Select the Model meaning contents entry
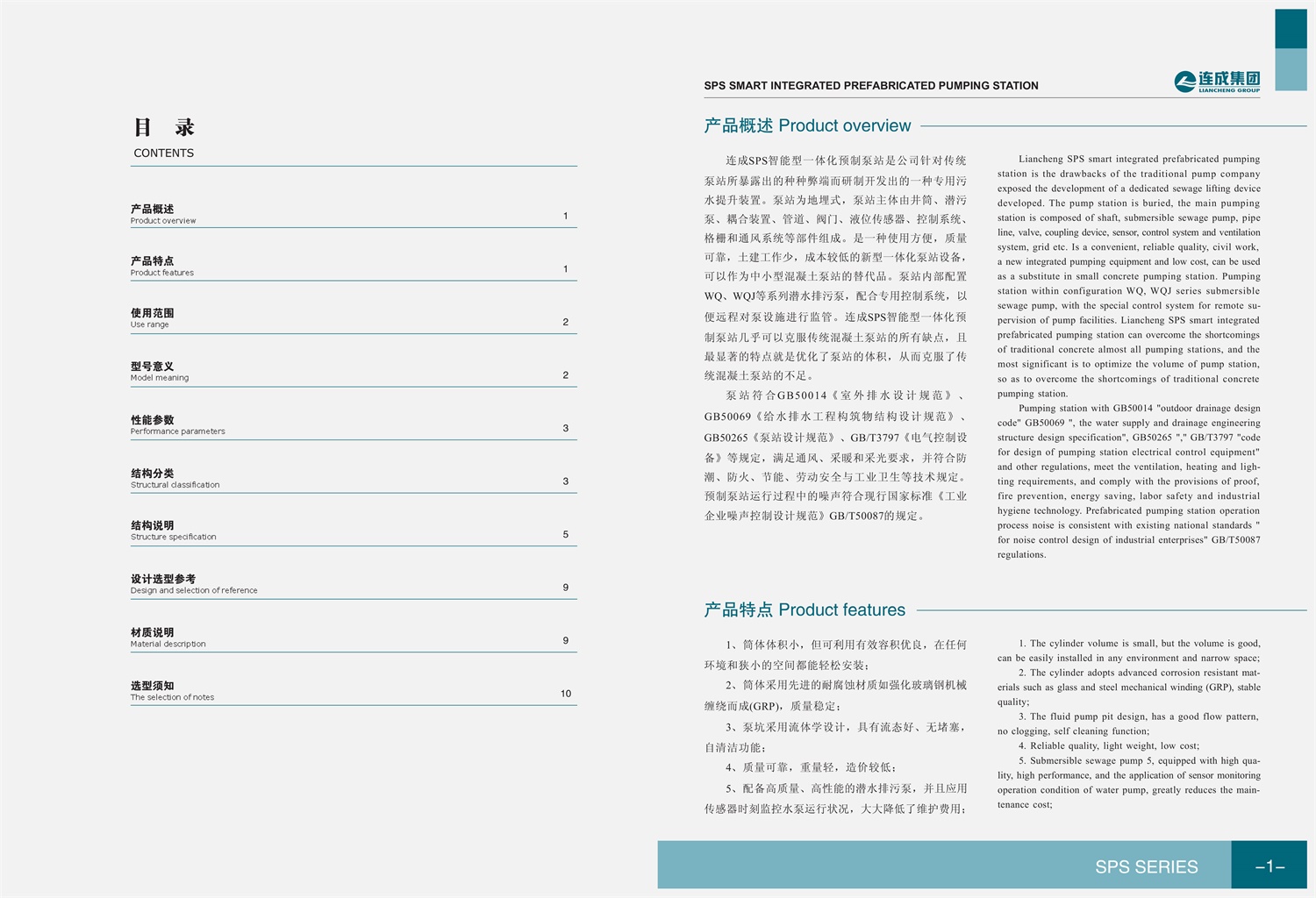1316x898 pixels. [159, 371]
